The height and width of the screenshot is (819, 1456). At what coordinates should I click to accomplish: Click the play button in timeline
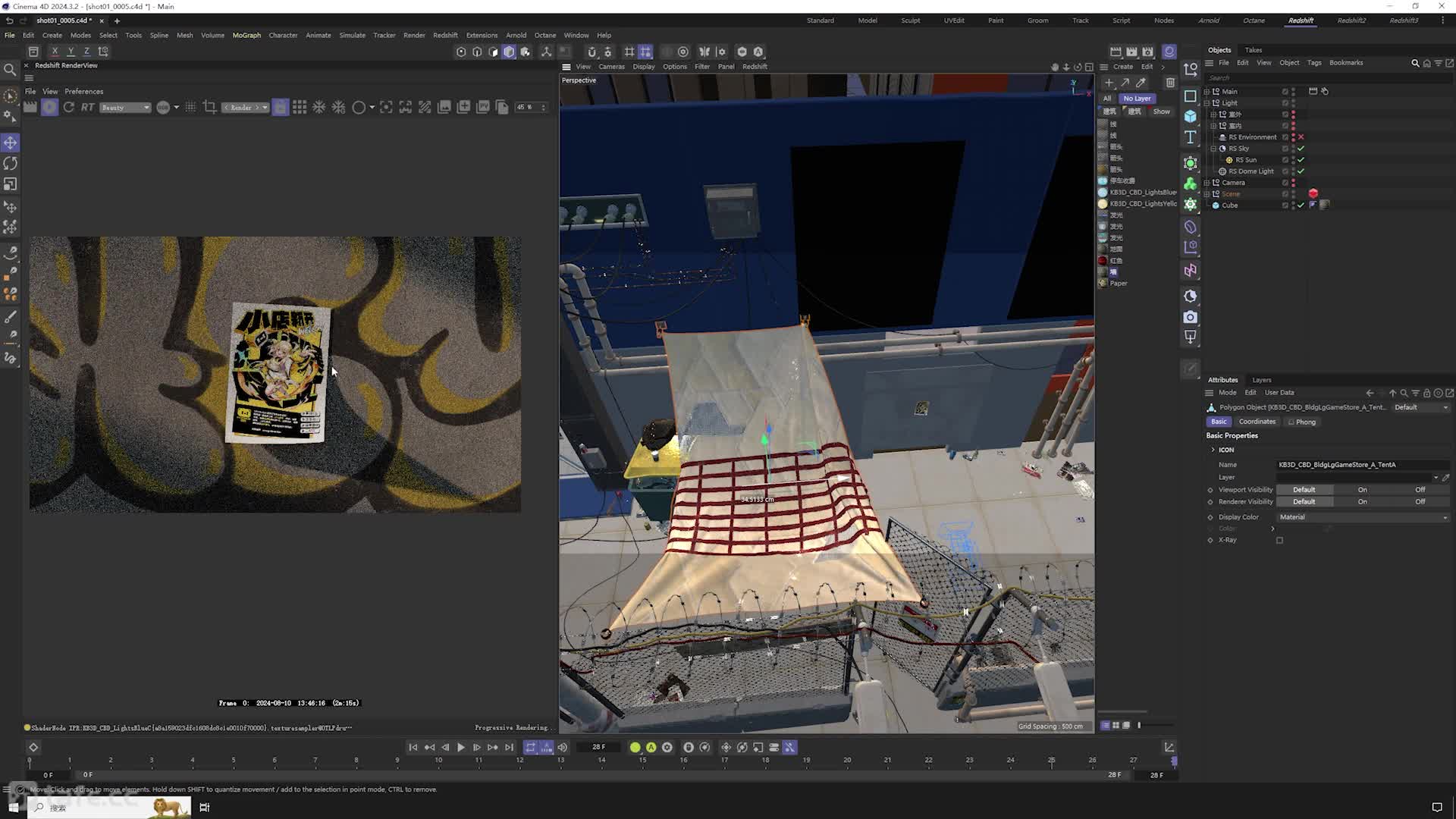coord(460,748)
